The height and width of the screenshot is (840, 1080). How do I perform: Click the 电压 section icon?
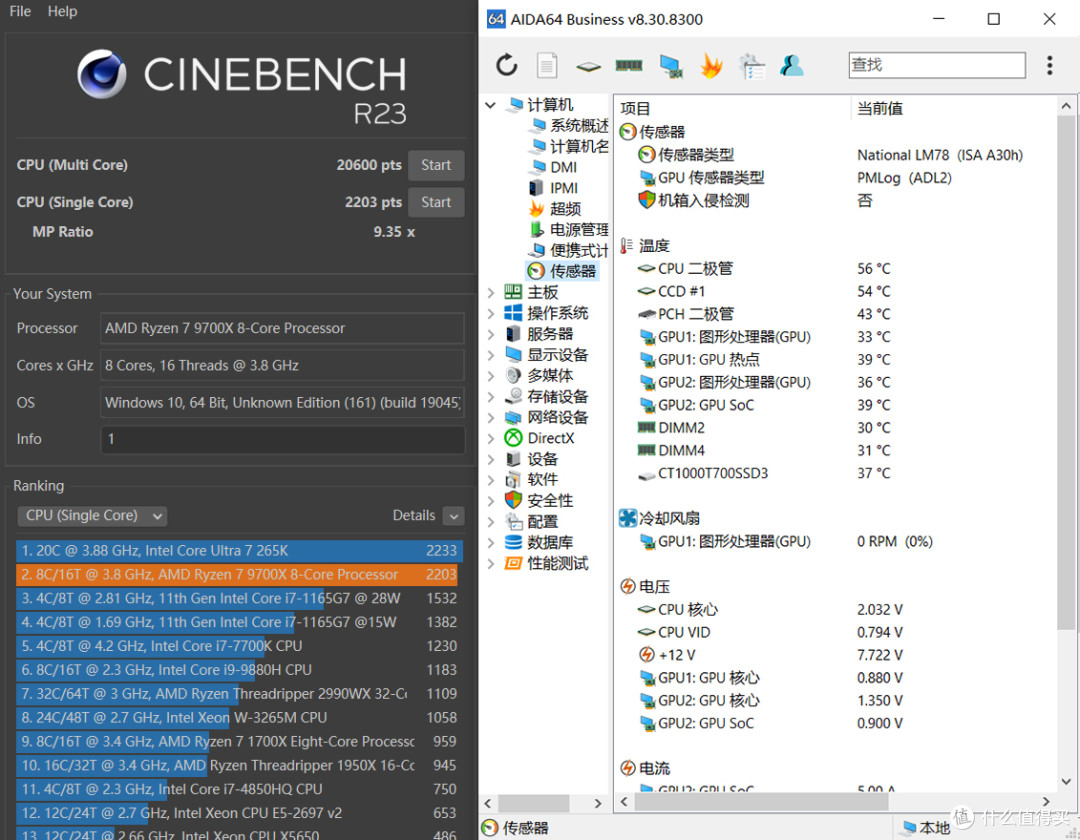(x=627, y=586)
